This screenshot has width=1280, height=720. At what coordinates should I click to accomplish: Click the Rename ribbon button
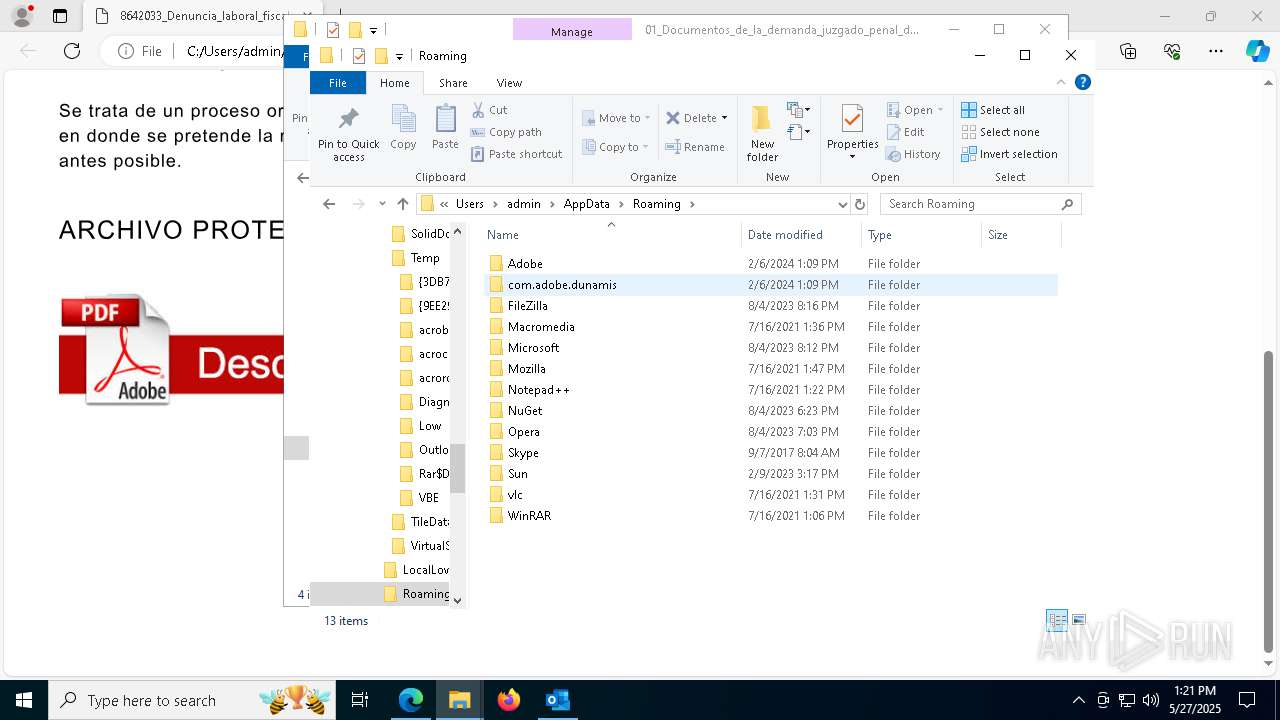pyautogui.click(x=695, y=147)
